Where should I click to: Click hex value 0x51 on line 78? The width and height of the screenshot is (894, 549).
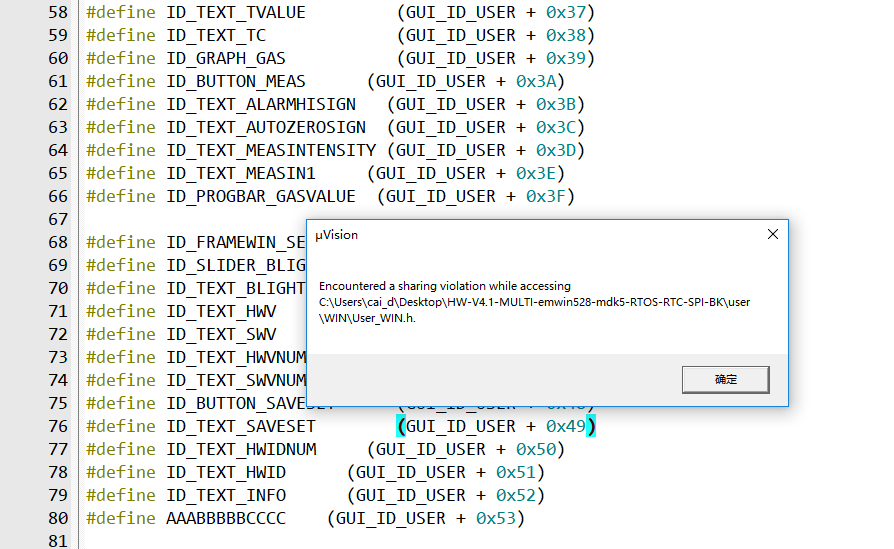tap(516, 473)
